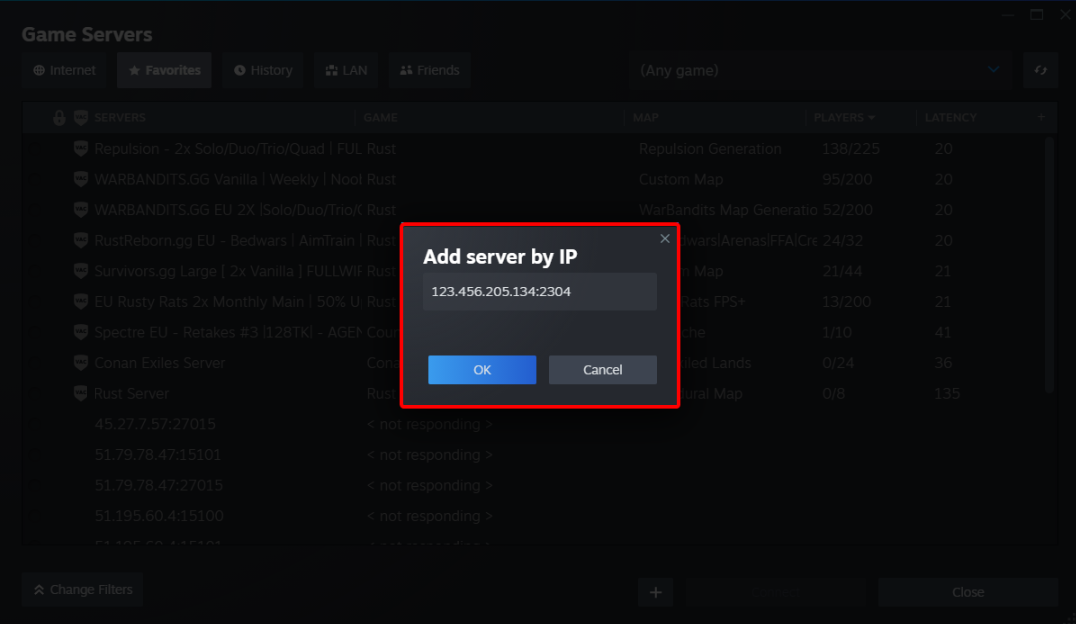
Task: Open the Favorites tab
Action: click(164, 71)
